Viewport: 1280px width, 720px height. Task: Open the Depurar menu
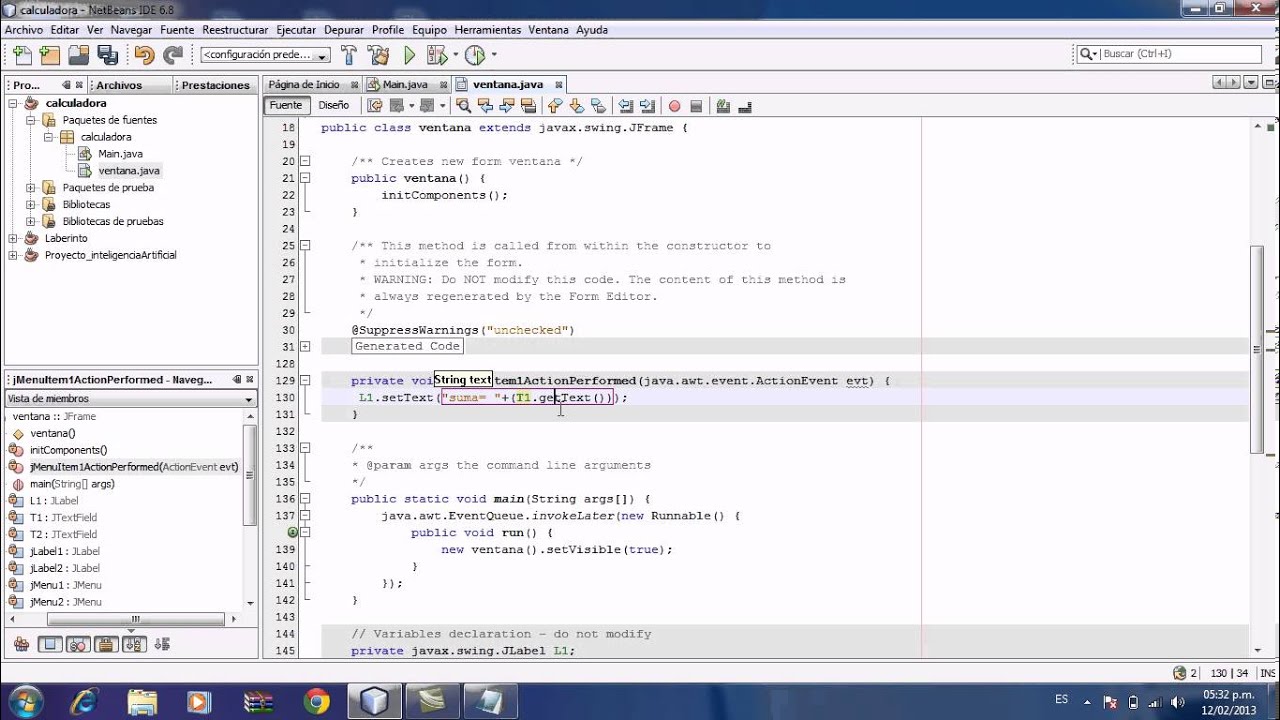coord(344,30)
